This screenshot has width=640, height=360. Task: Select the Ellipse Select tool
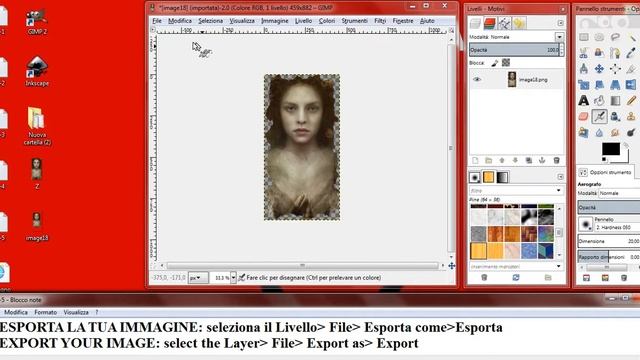pyautogui.click(x=599, y=38)
